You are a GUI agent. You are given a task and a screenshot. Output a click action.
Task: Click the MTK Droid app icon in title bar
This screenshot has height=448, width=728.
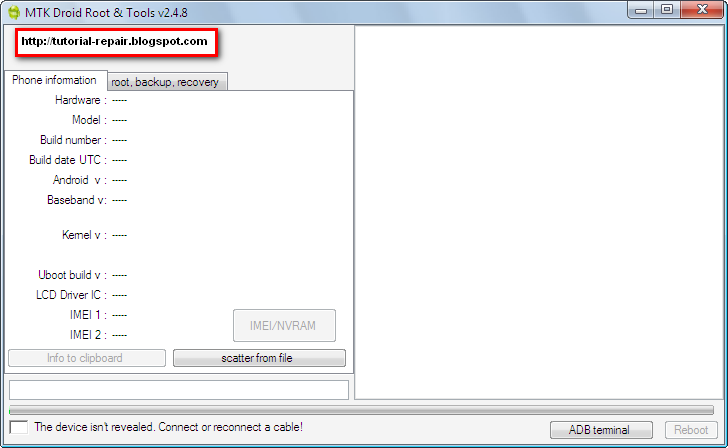click(x=14, y=13)
